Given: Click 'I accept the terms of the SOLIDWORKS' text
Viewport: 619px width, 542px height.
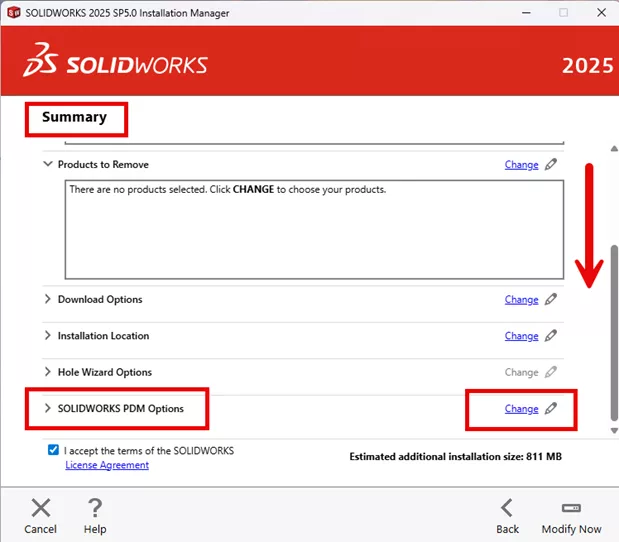Looking at the screenshot, I should pos(149,451).
